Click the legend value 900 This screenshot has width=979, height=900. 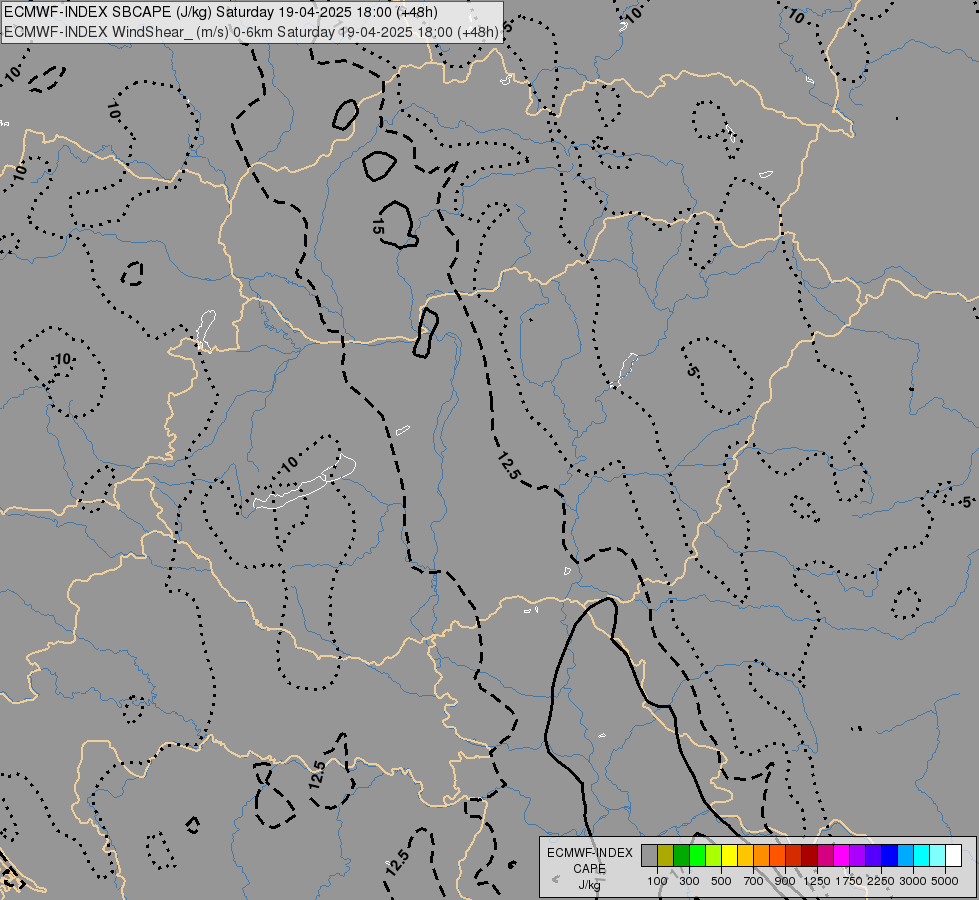pyautogui.click(x=785, y=881)
